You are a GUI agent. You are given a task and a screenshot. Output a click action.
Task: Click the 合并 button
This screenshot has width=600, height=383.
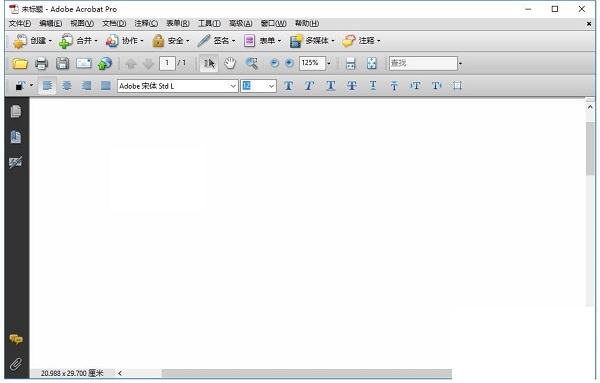point(78,41)
